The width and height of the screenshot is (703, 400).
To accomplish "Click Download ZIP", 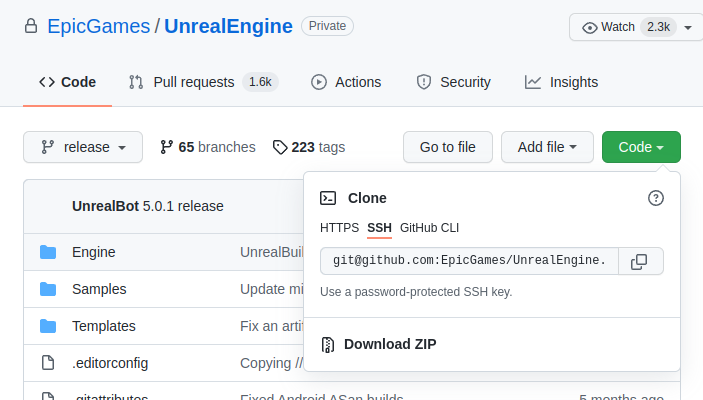I will [x=379, y=344].
